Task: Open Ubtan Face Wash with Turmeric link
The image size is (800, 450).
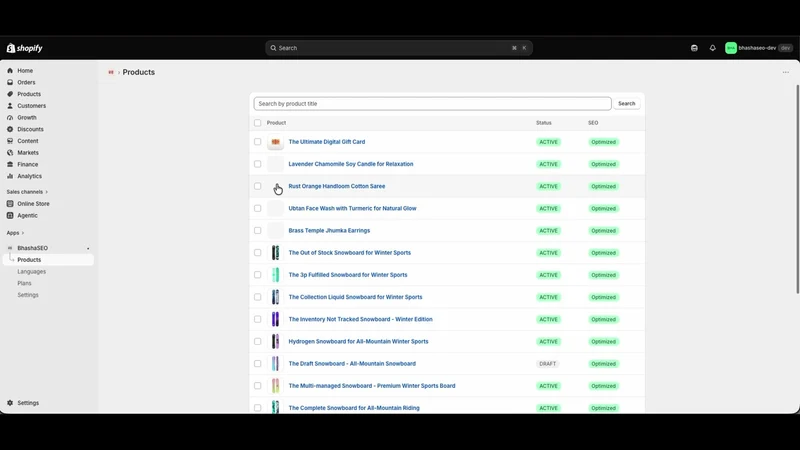Action: pyautogui.click(x=353, y=209)
